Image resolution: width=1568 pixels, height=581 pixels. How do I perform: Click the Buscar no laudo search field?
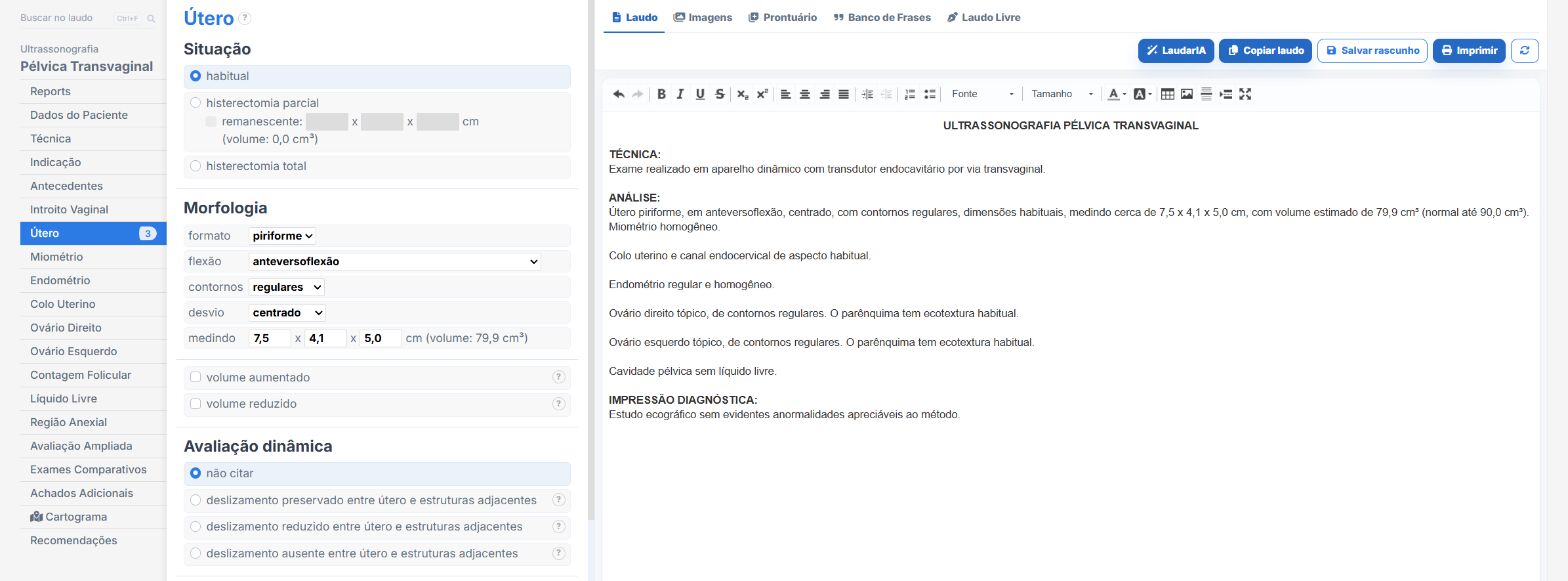[88, 18]
